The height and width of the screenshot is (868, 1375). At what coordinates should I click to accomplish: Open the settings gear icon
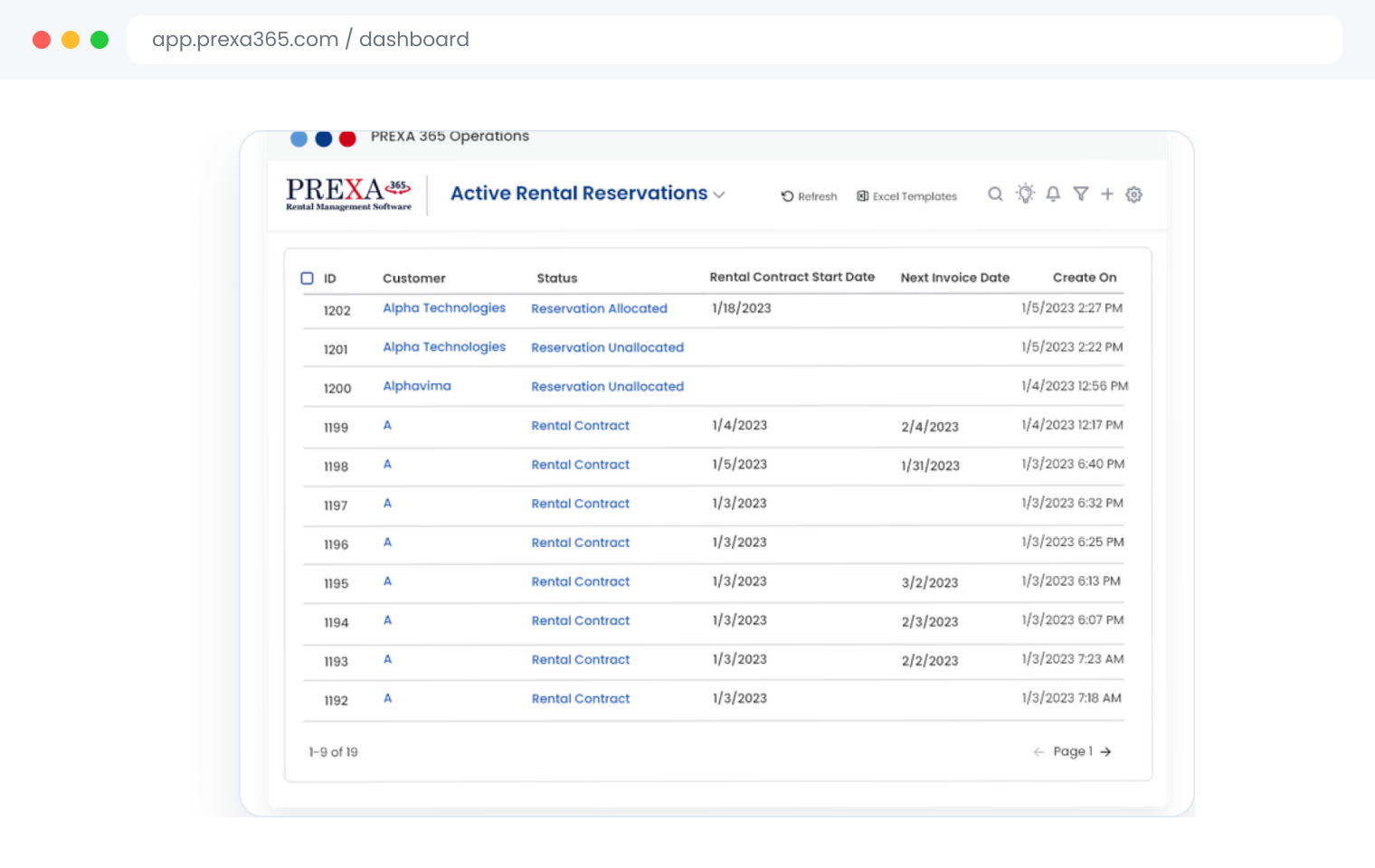1134,194
